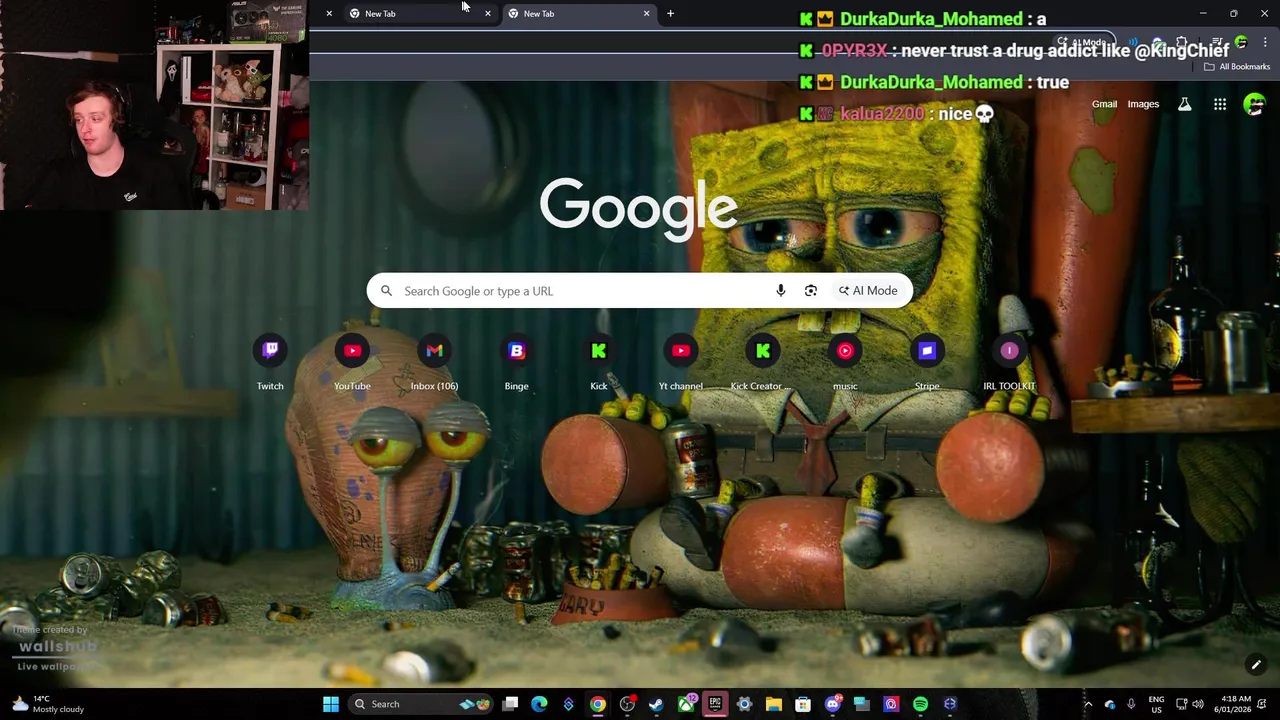Show hidden system tray icons
Screen dimensions: 1280x720
coord(1088,704)
